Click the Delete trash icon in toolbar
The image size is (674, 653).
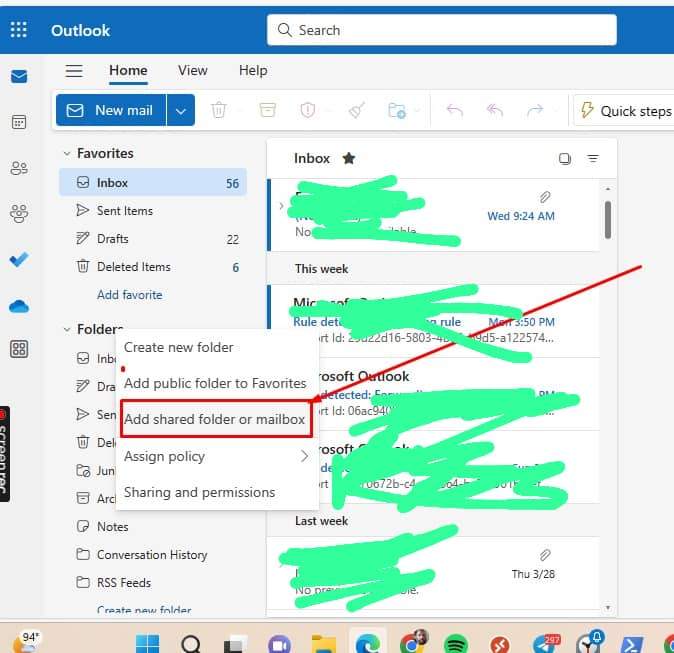click(x=218, y=110)
